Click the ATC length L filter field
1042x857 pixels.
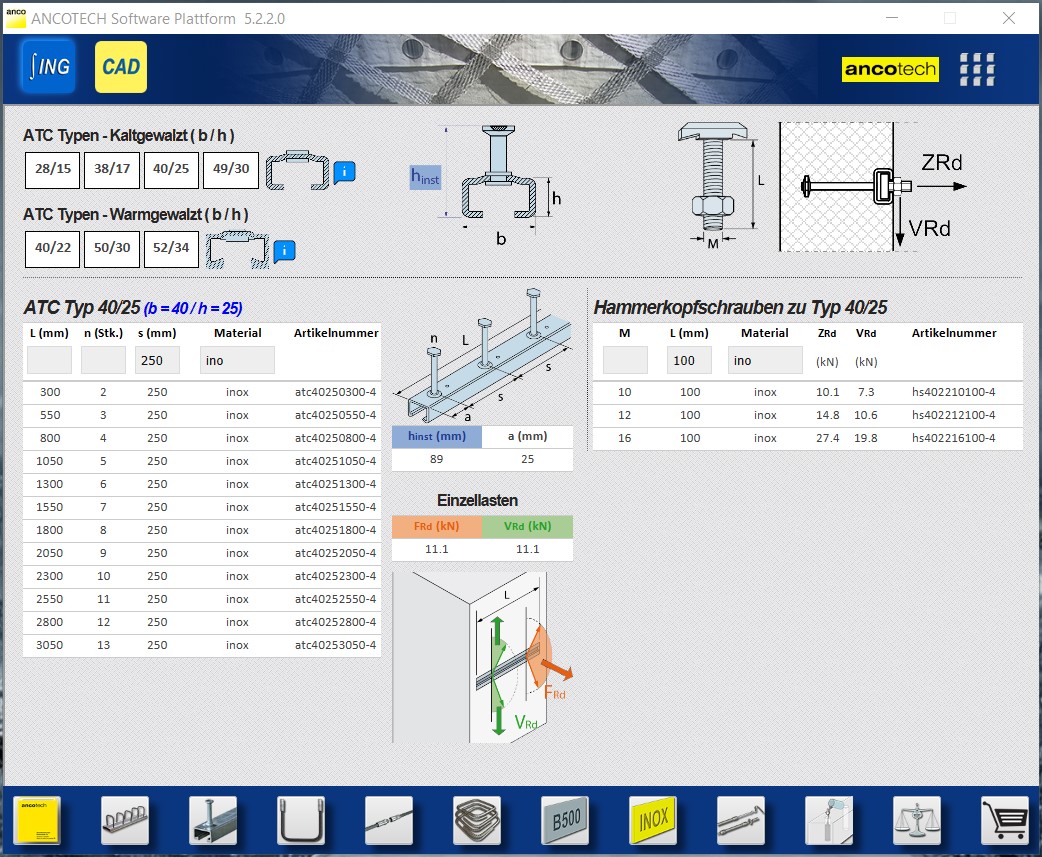coord(49,360)
